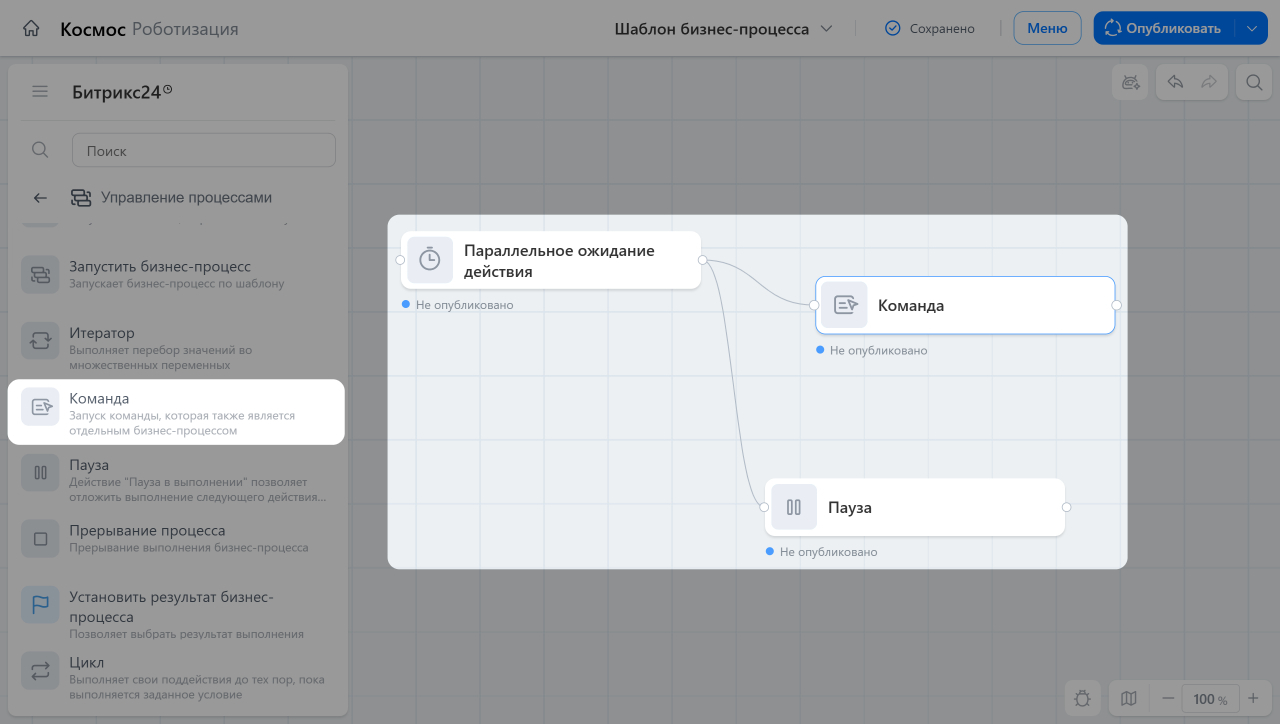Image resolution: width=1280 pixels, height=724 pixels.
Task: Open the canvas search magnifier
Action: pyautogui.click(x=1253, y=83)
